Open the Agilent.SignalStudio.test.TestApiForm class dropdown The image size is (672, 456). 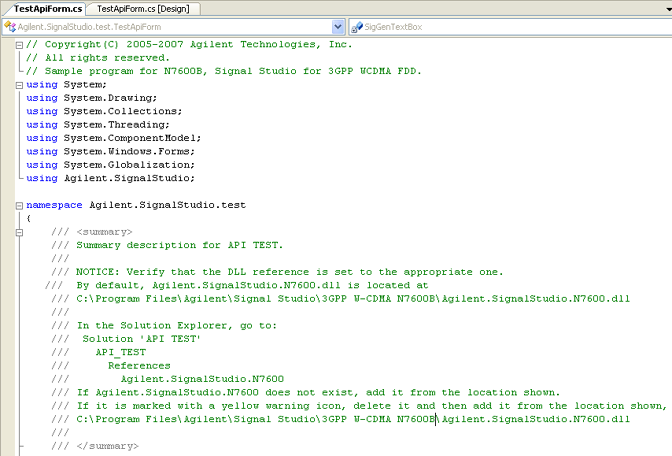(x=173, y=27)
